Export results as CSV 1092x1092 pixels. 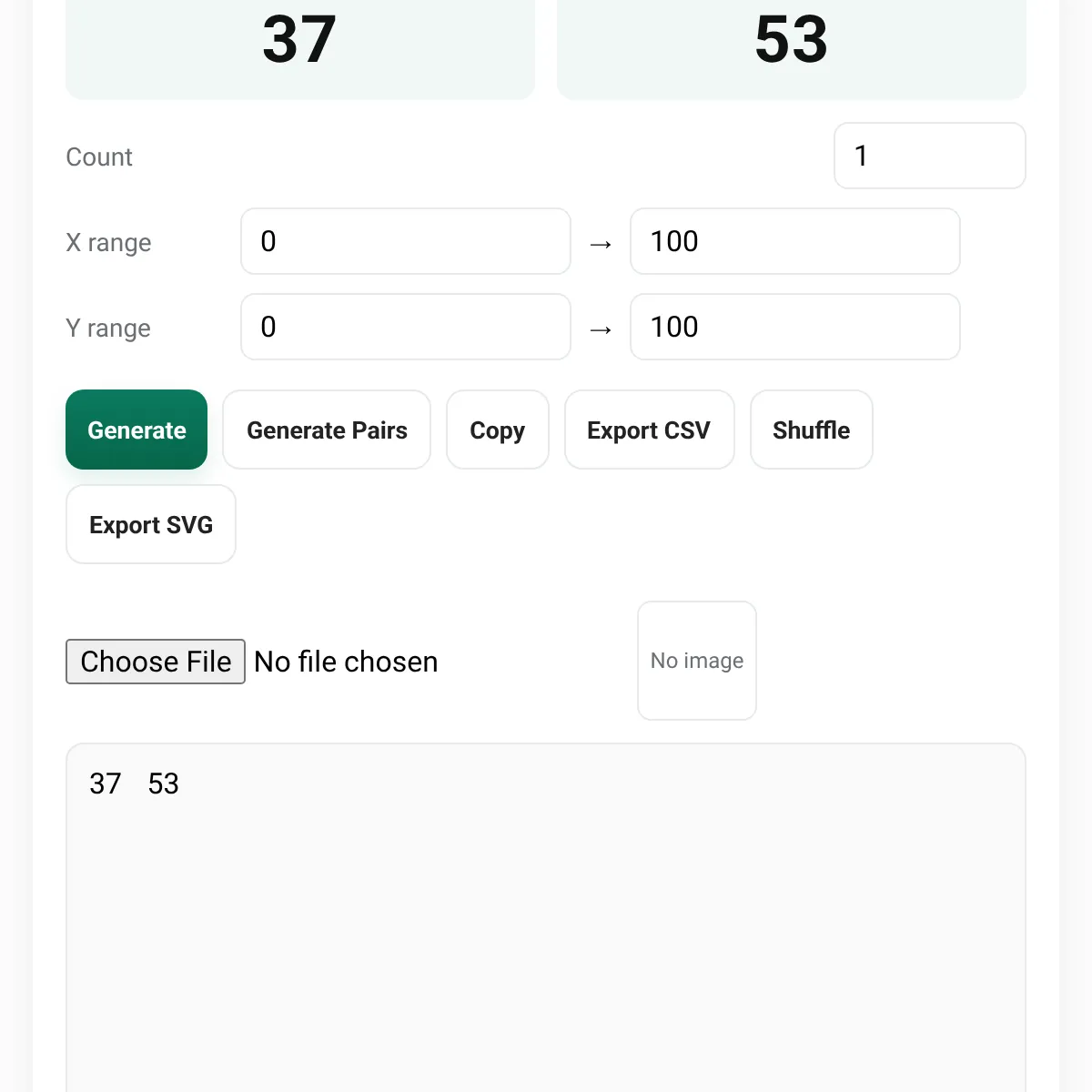tap(649, 430)
